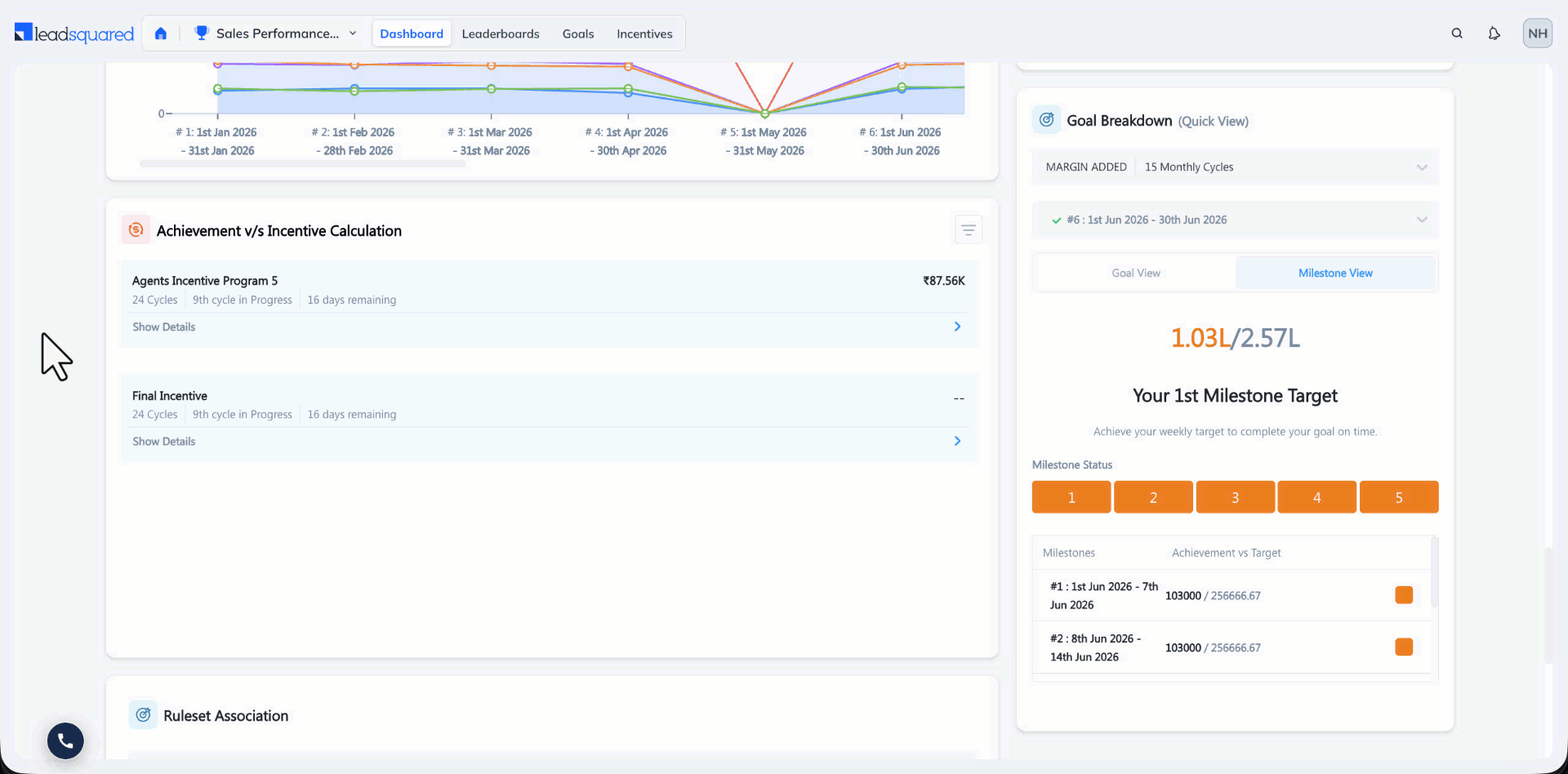Click the trophy Sales Performance icon

pyautogui.click(x=202, y=33)
